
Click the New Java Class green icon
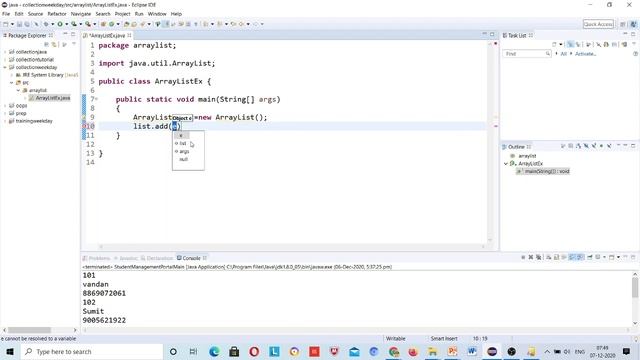111,24
